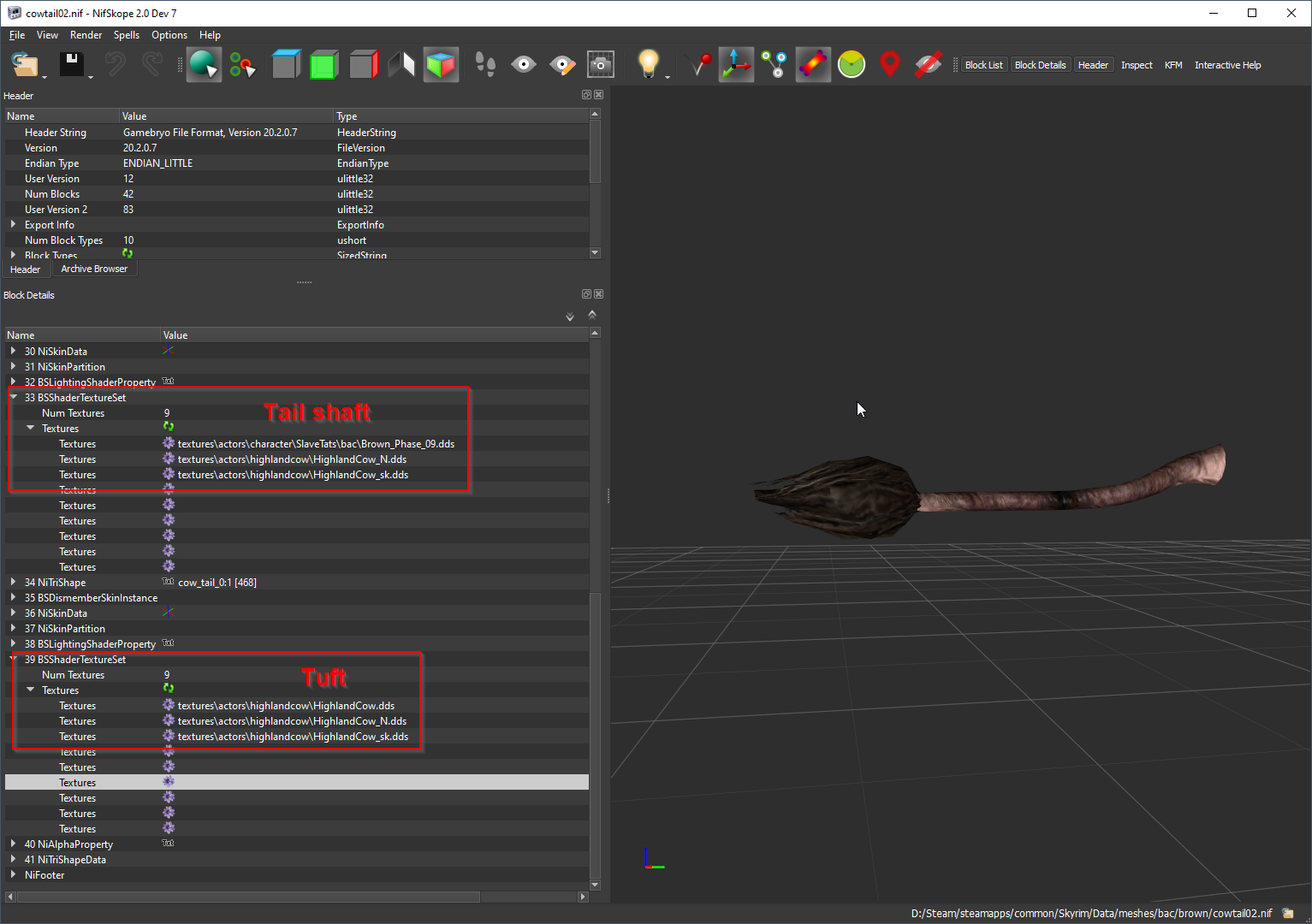Image resolution: width=1312 pixels, height=924 pixels.
Task: Close the Block Details panel
Action: [x=599, y=294]
